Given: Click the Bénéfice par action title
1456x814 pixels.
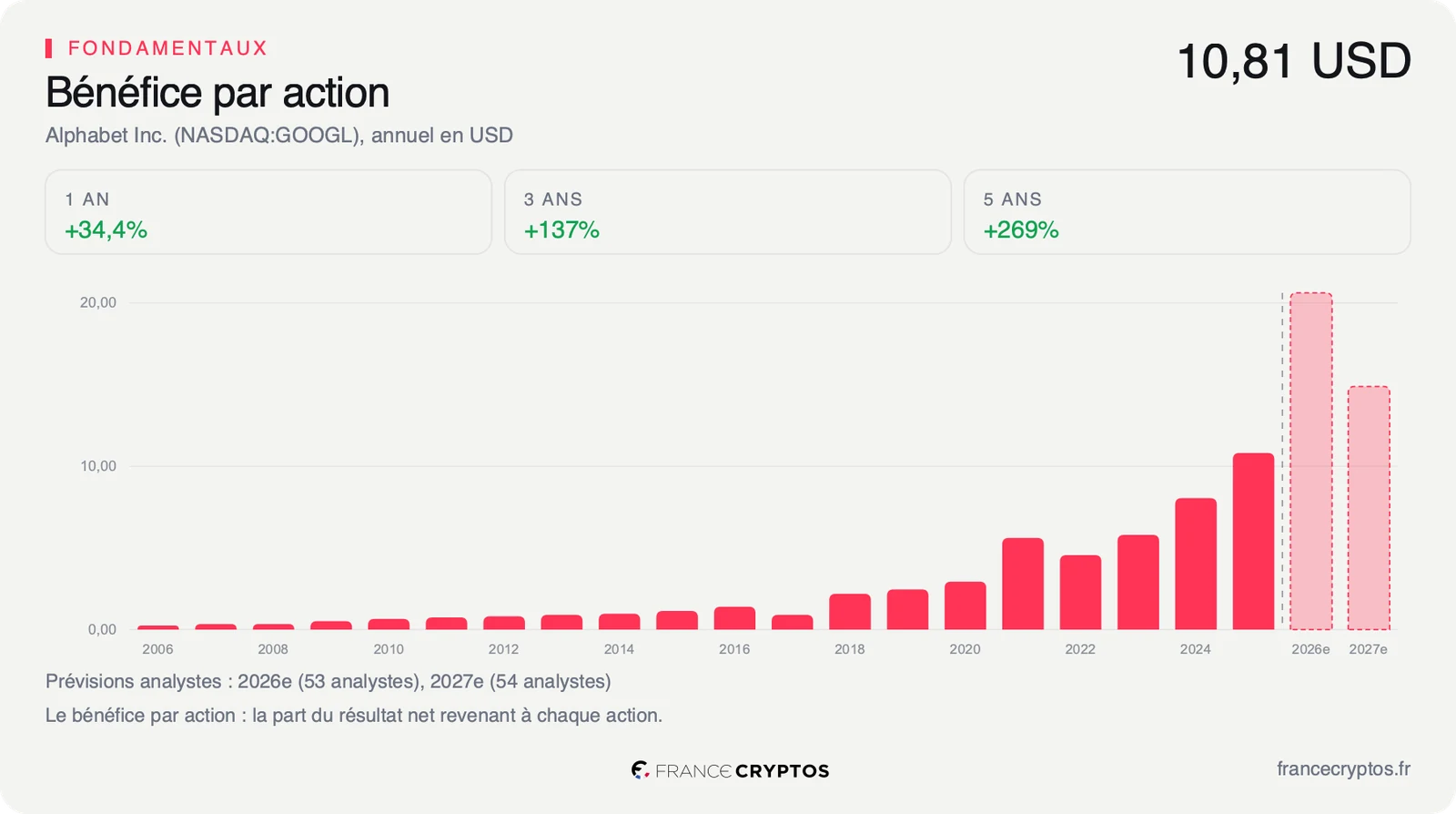Looking at the screenshot, I should 217,92.
